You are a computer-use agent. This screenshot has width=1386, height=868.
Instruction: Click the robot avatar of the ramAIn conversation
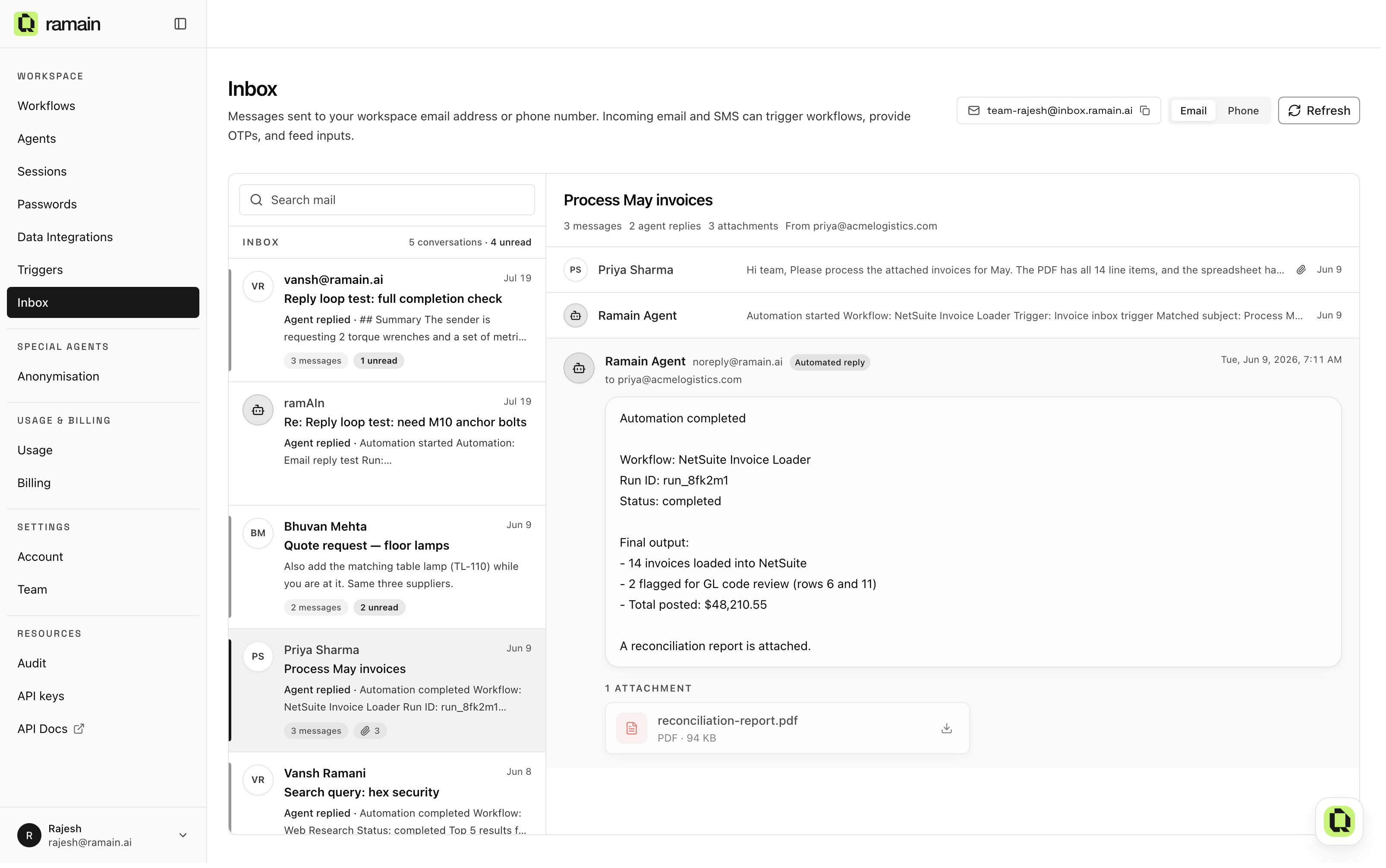258,410
